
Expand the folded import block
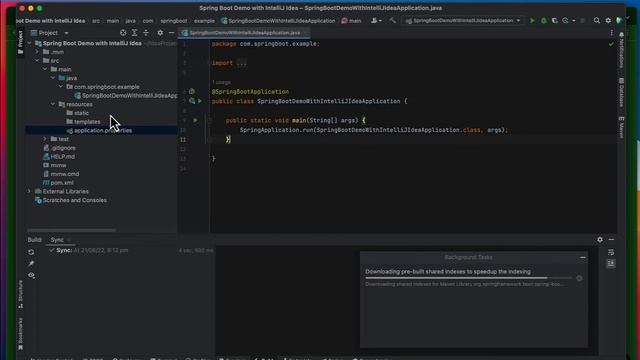click(x=242, y=63)
